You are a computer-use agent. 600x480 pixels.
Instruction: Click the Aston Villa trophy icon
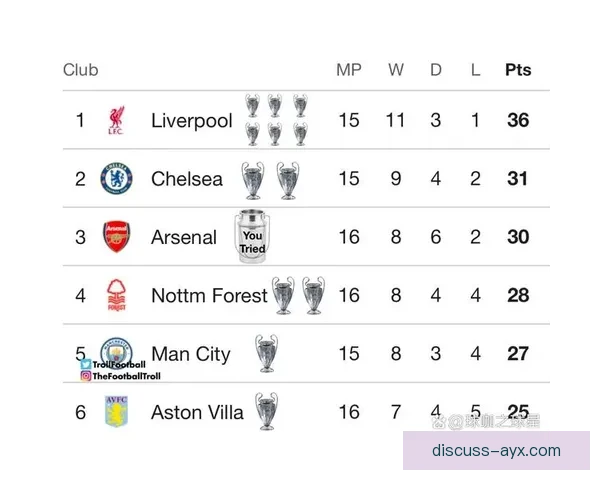click(x=265, y=411)
